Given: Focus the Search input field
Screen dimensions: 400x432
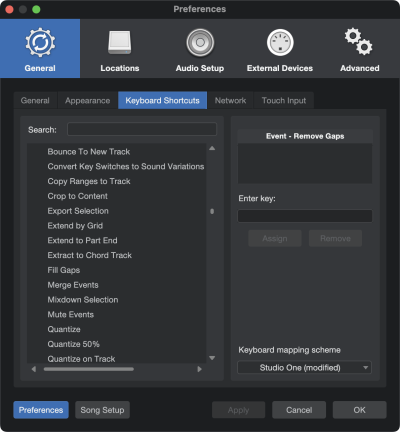Looking at the screenshot, I should click(142, 129).
